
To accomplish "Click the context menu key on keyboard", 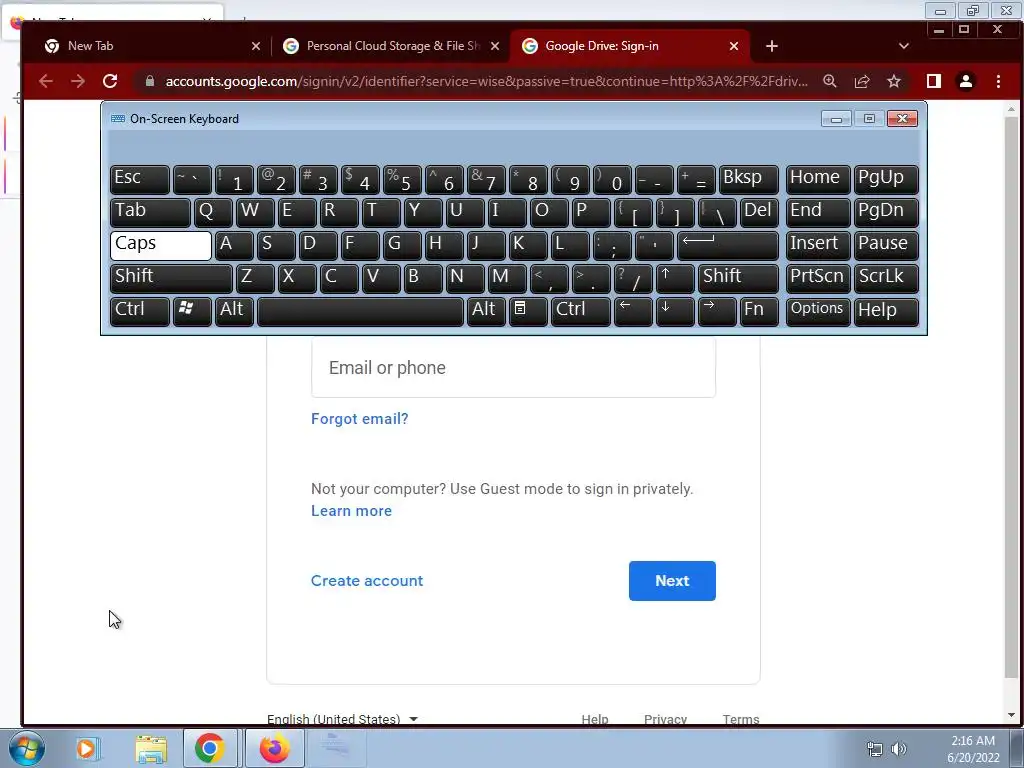I will (528, 312).
